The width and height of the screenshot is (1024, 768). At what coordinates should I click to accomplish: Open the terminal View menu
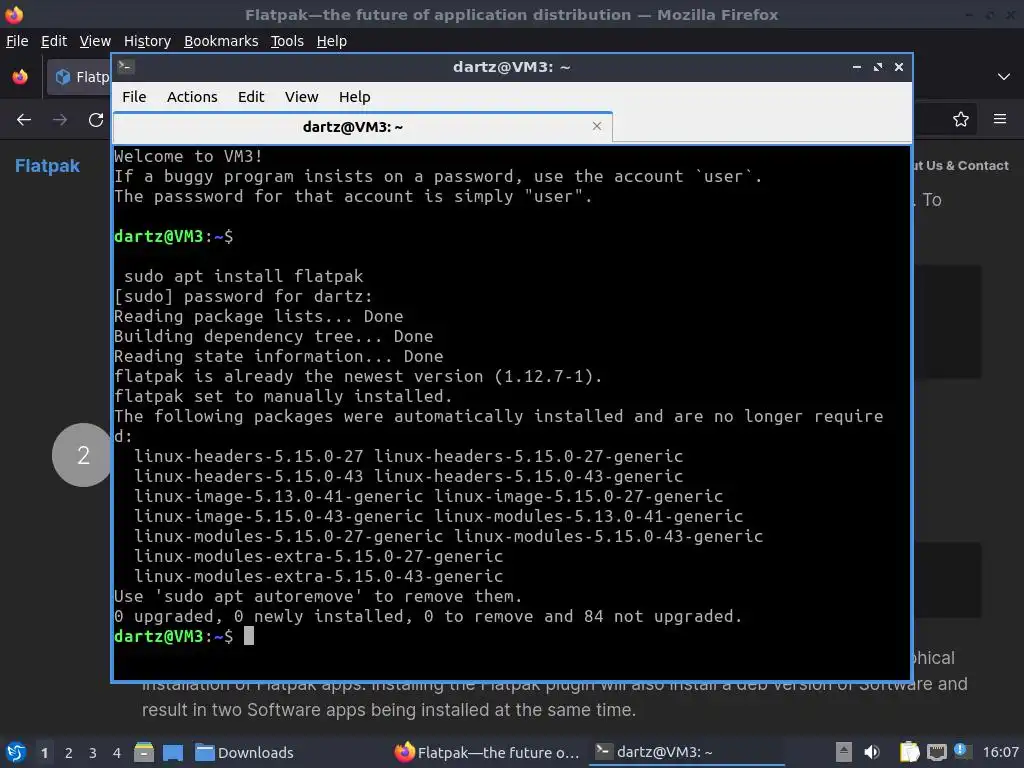[x=301, y=97]
